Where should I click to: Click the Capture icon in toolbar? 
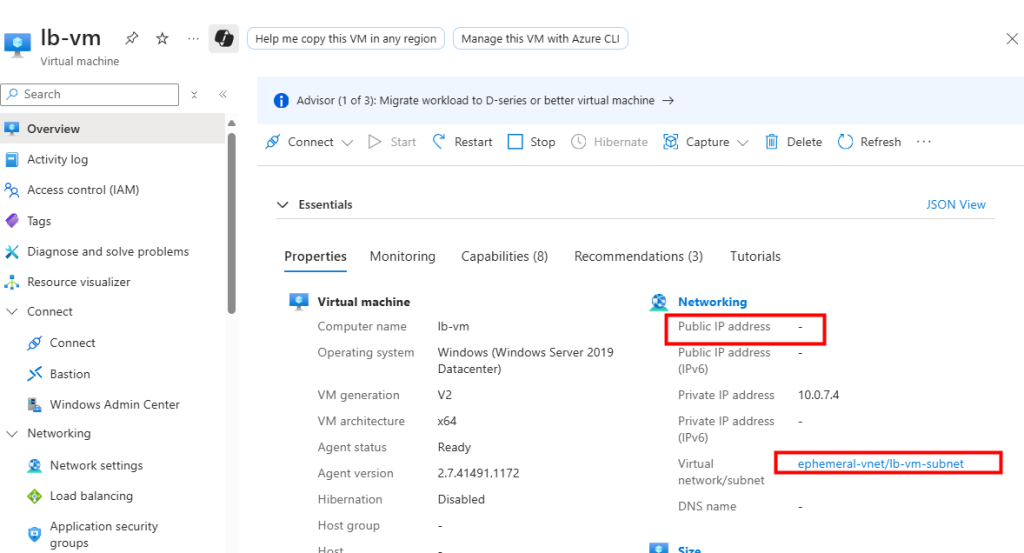671,142
